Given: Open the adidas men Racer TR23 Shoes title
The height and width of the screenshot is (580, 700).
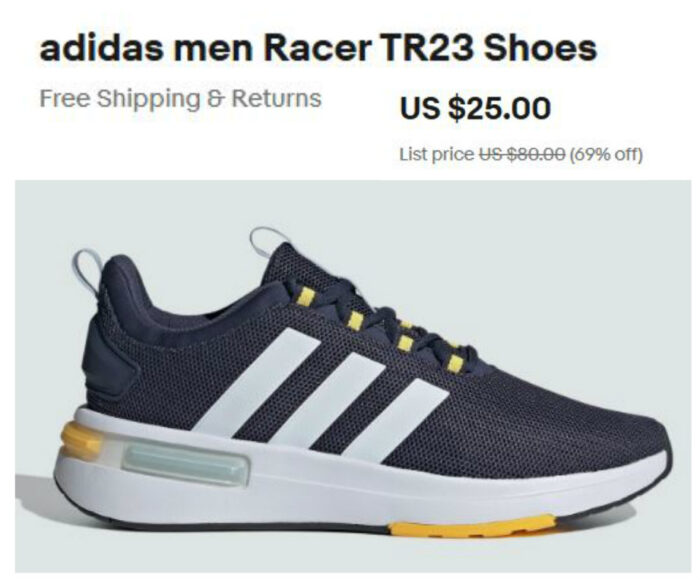Looking at the screenshot, I should point(318,48).
